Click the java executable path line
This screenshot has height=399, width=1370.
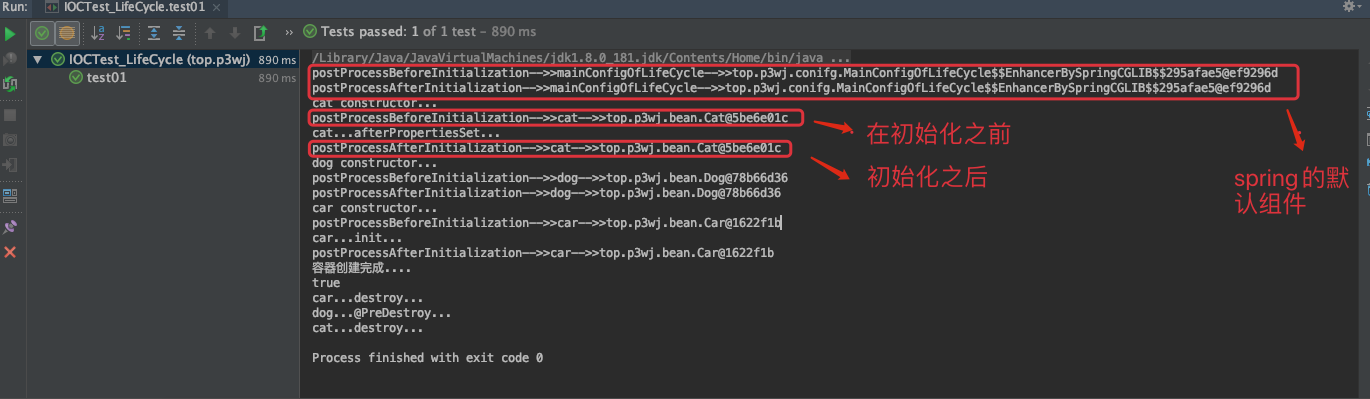(582, 58)
